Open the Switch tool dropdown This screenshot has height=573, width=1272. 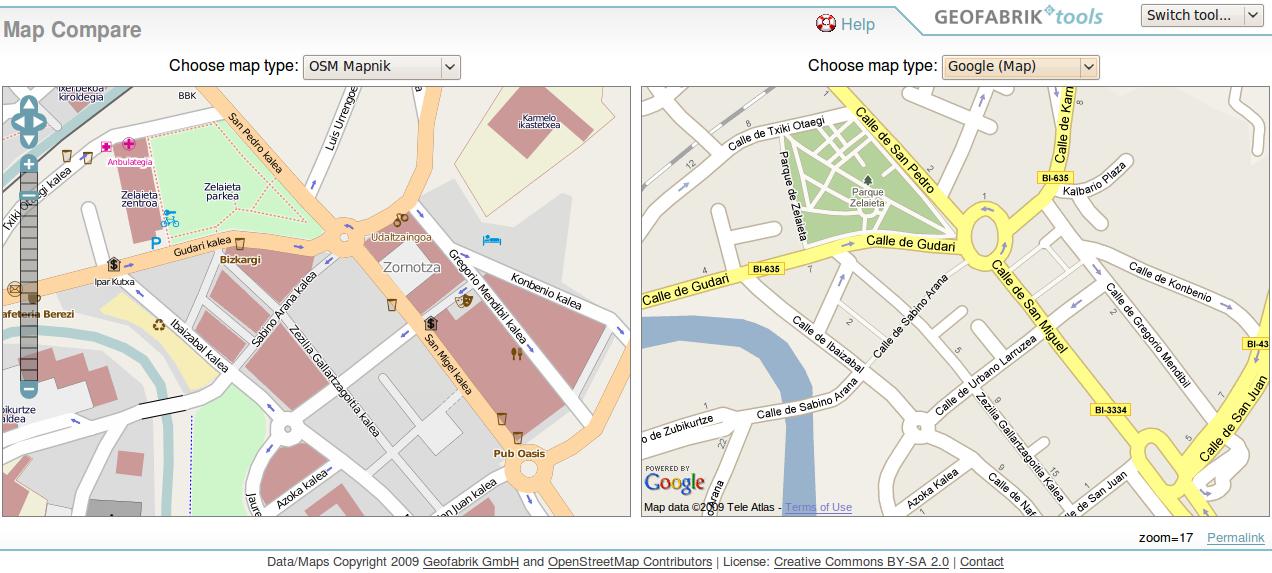coord(1202,15)
